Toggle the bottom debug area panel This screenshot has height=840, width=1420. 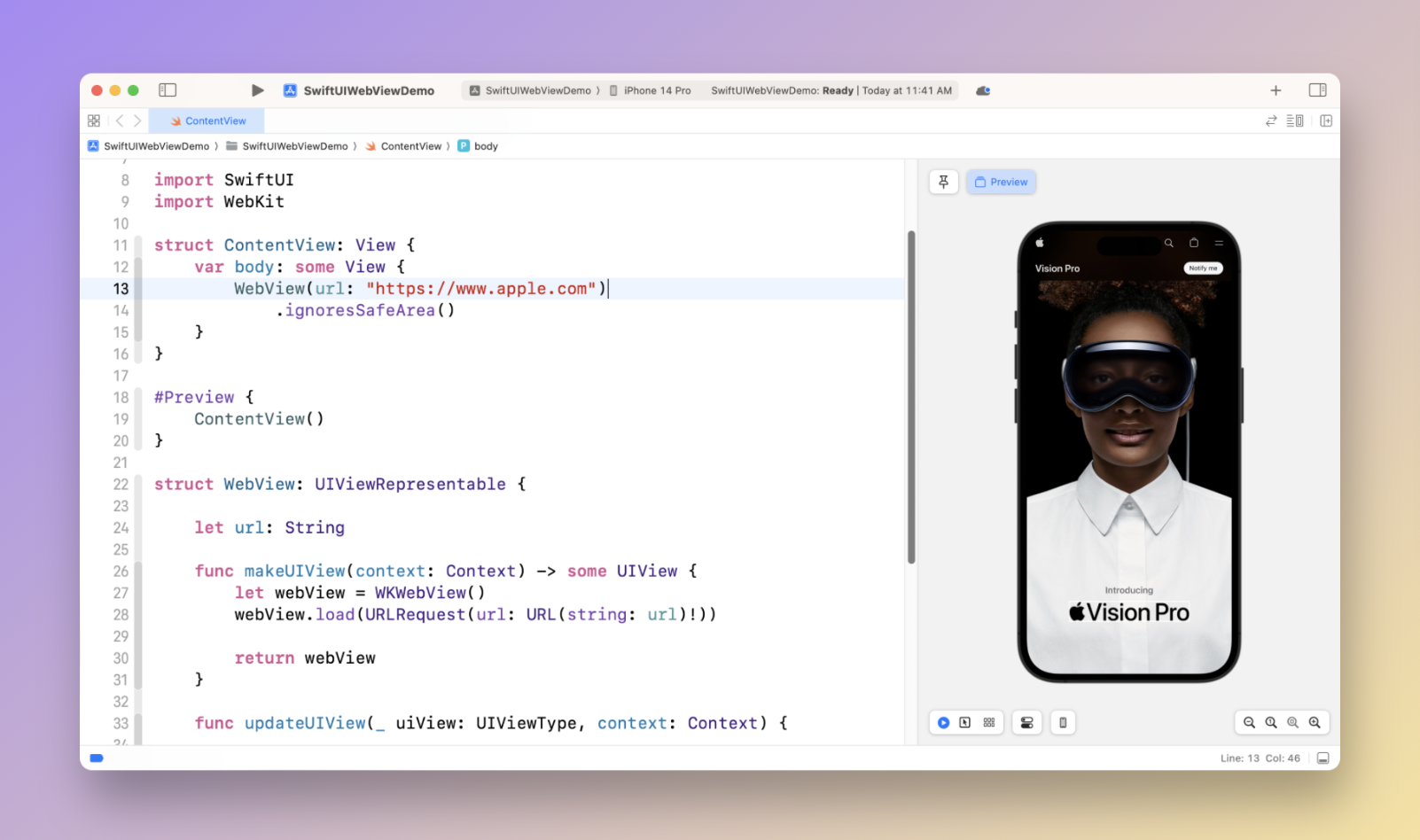tap(1322, 758)
